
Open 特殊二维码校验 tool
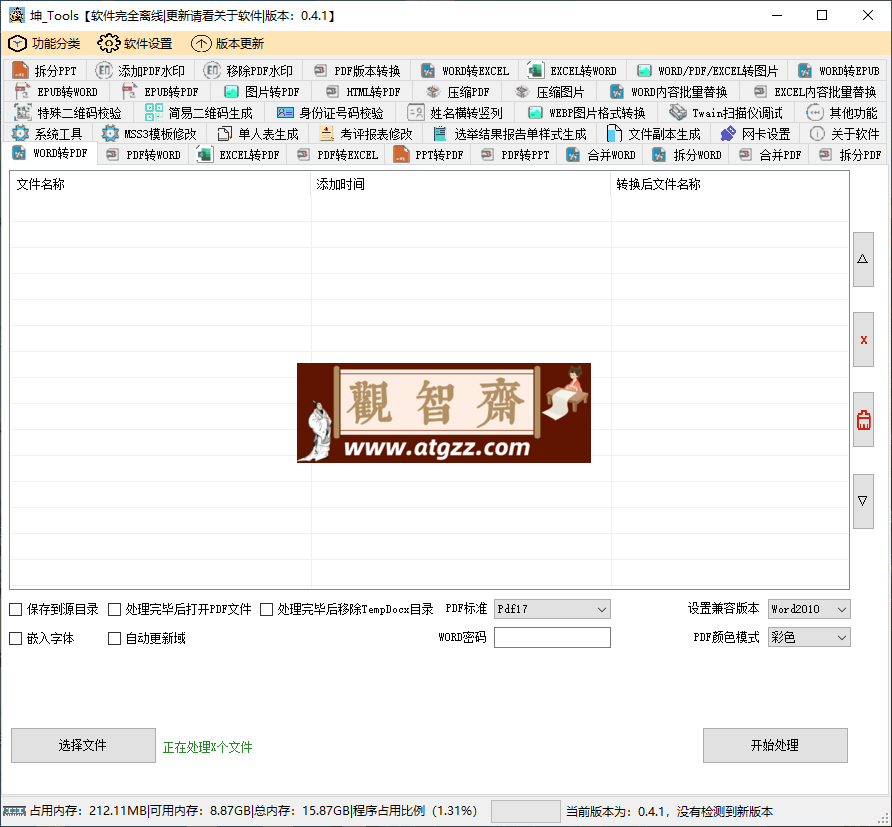click(x=68, y=113)
